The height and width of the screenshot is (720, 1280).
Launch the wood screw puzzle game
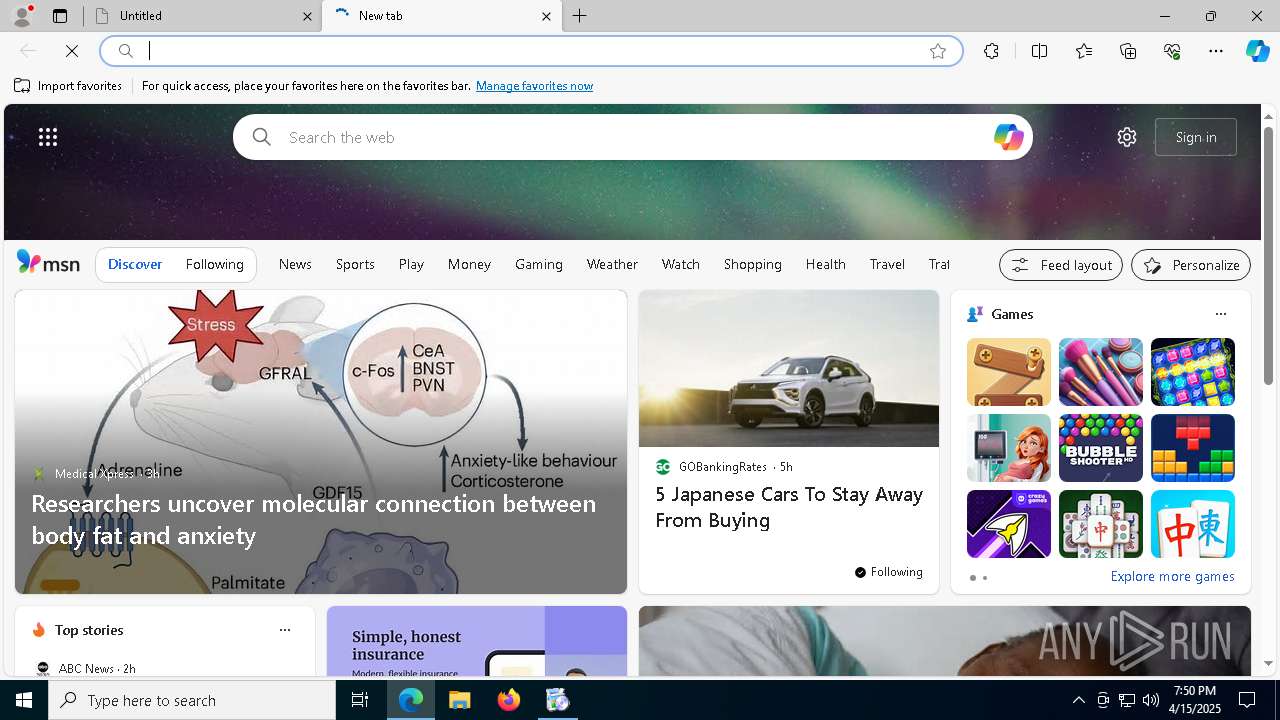click(1009, 372)
